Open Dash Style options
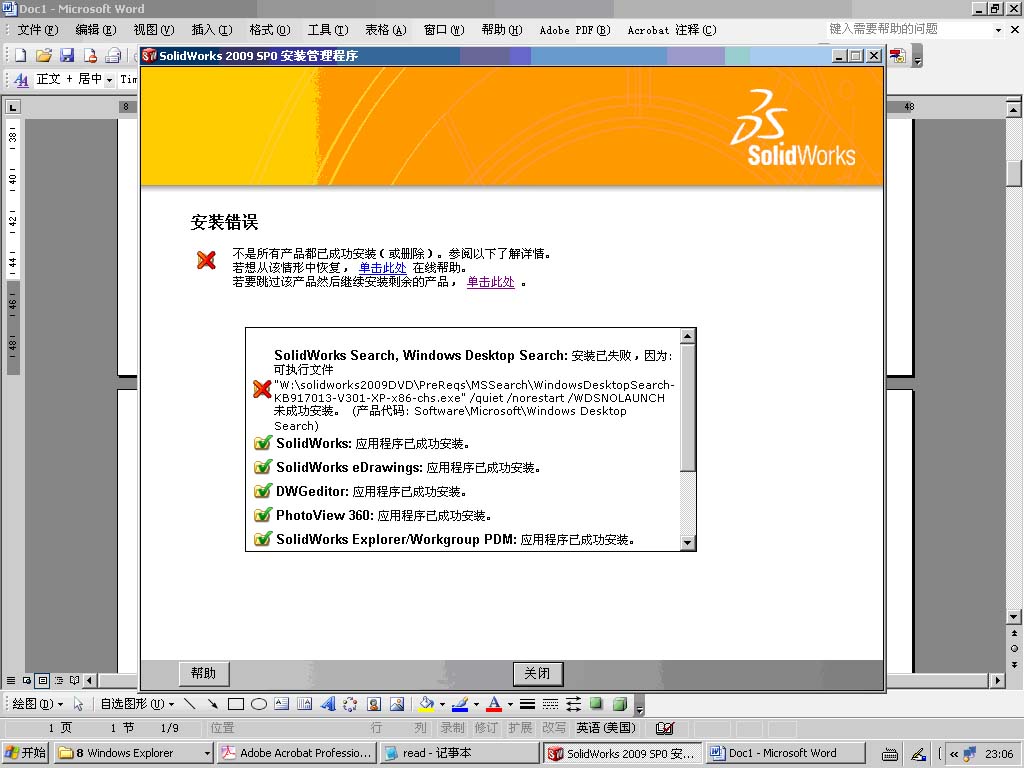Viewport: 1024px width, 768px height. (551, 704)
